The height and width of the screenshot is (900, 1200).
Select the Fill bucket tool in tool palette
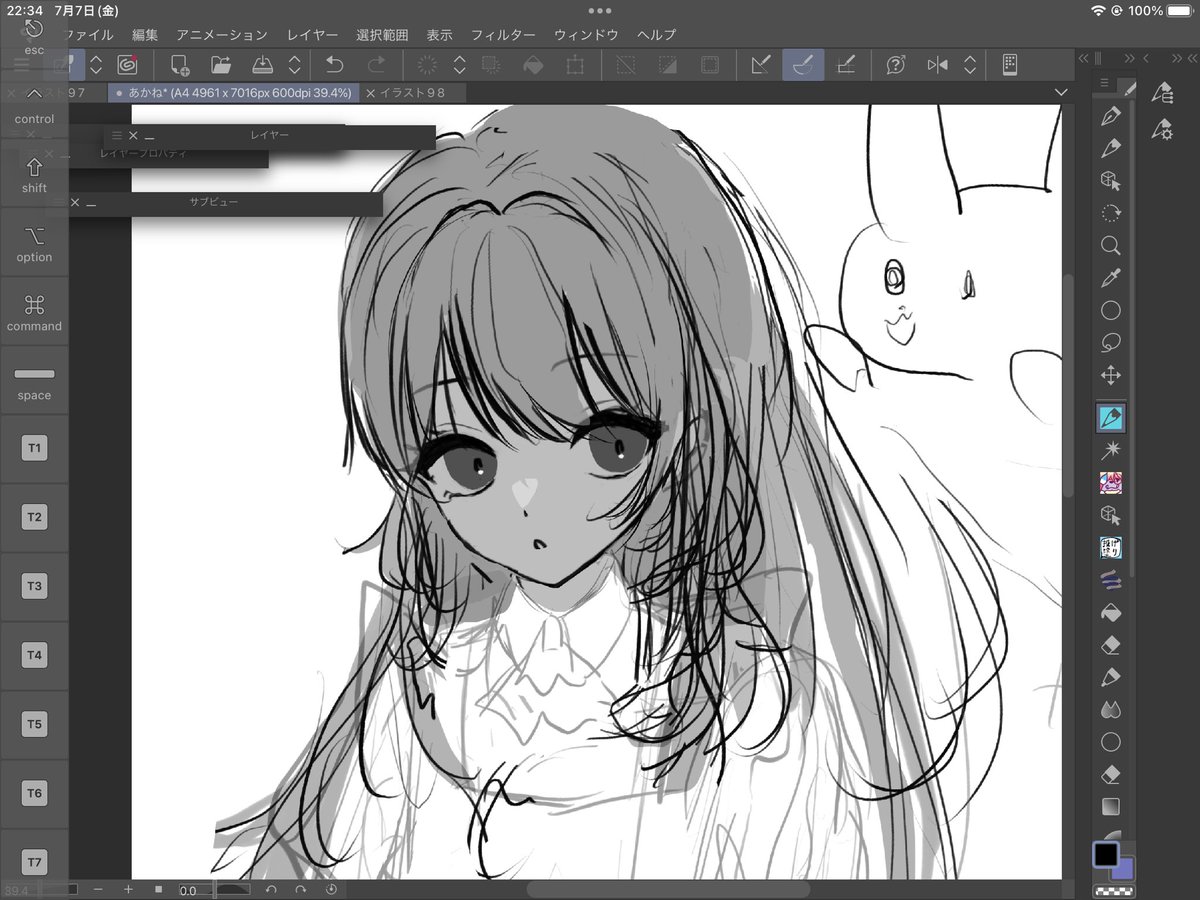tap(1110, 612)
